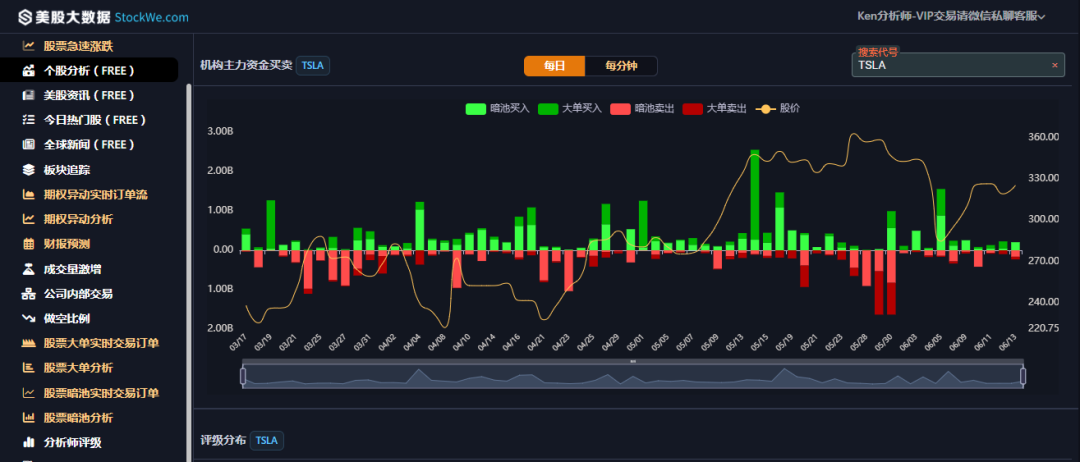Click the 公司内部交易 org-chart icon

coord(28,293)
